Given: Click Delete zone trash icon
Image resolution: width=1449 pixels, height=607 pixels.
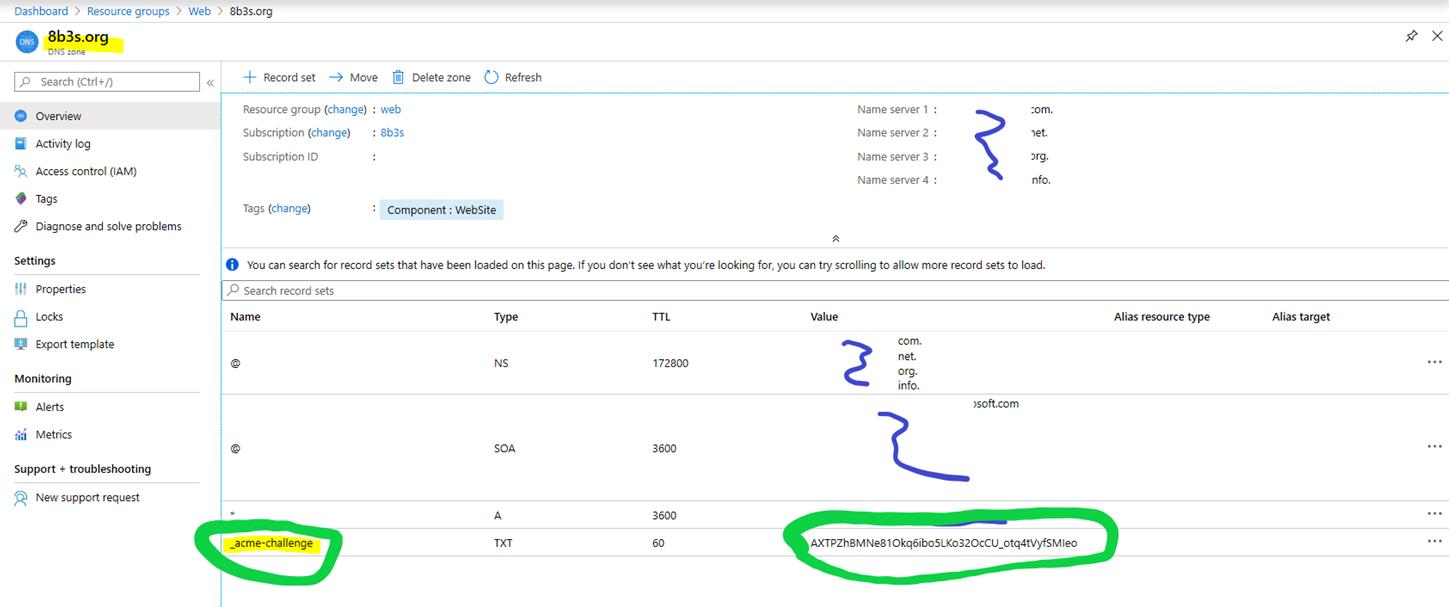Looking at the screenshot, I should coord(399,77).
